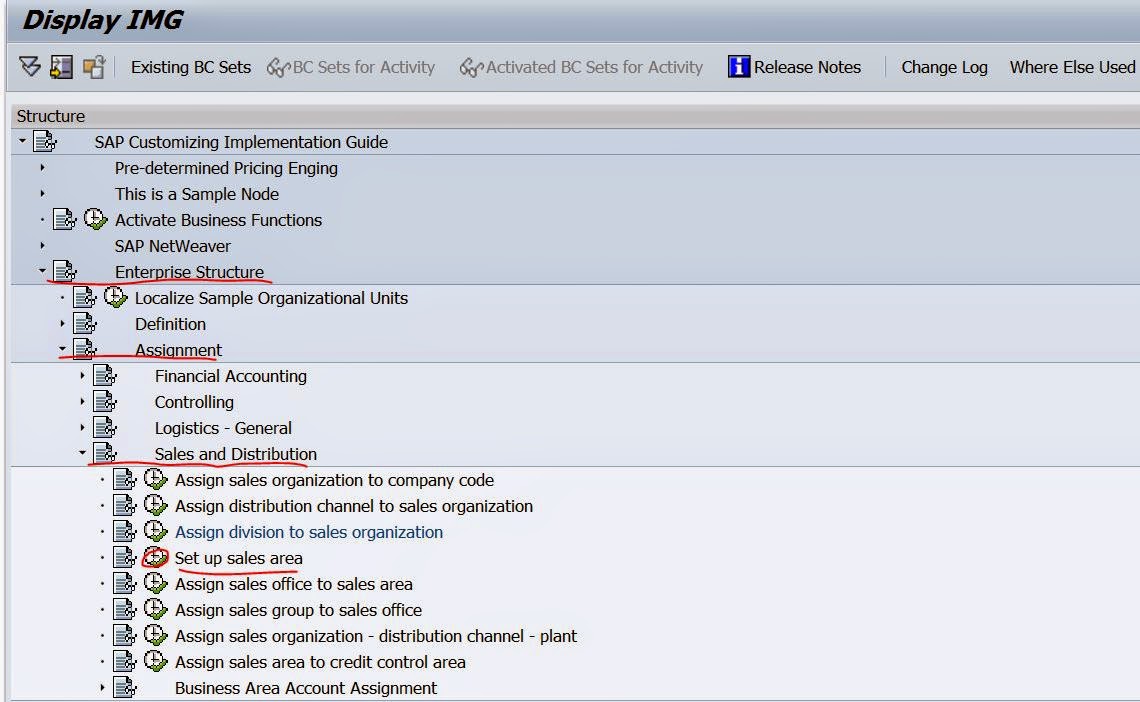Collapse Sales and Distribution node
The height and width of the screenshot is (702, 1140).
coord(82,453)
